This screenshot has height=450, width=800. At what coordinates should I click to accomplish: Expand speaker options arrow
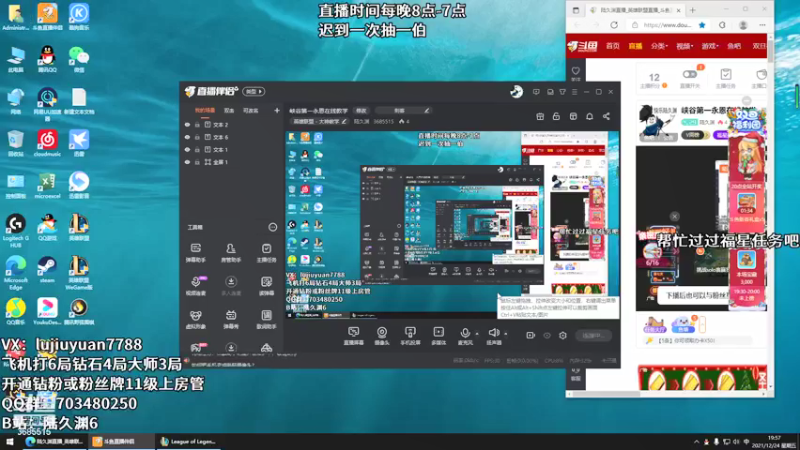pyautogui.click(x=506, y=334)
